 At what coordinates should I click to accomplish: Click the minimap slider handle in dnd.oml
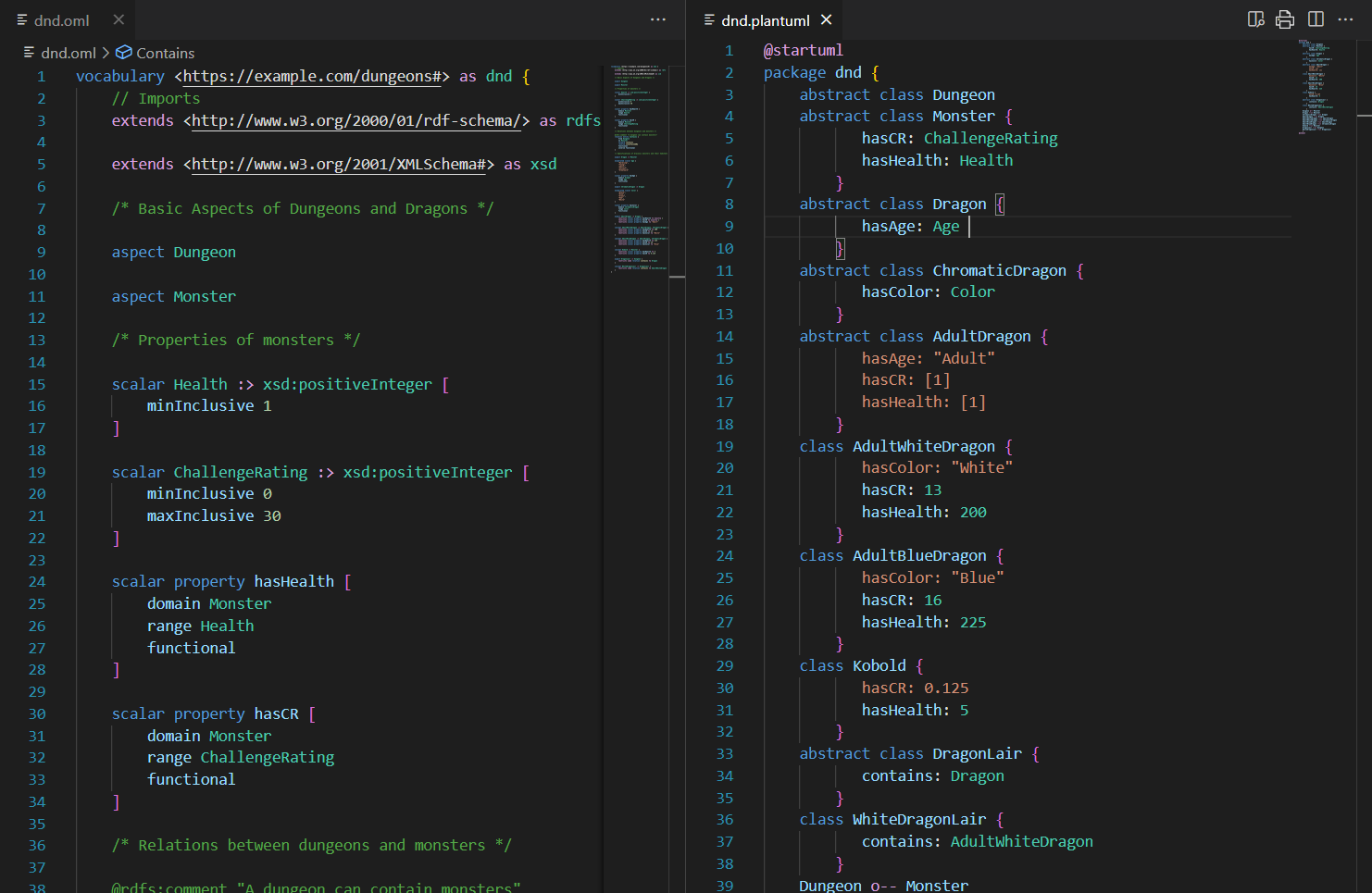pyautogui.click(x=677, y=277)
